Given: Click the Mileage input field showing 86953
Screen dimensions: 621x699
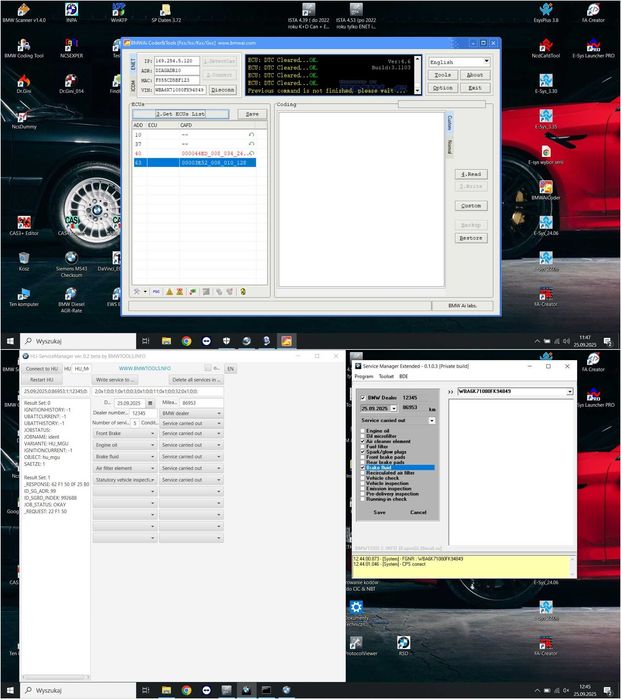Looking at the screenshot, I should coord(201,403).
